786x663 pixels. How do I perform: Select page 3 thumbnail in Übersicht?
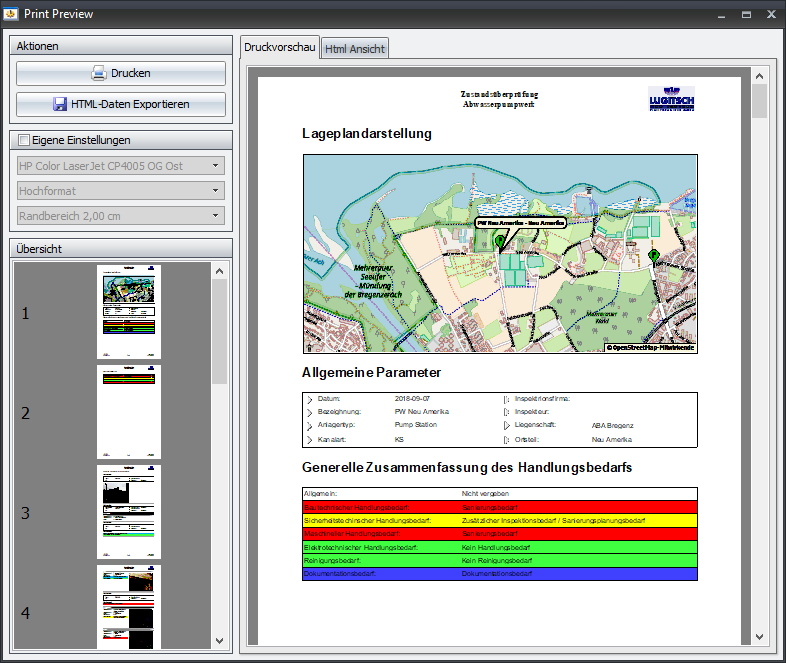pos(128,512)
